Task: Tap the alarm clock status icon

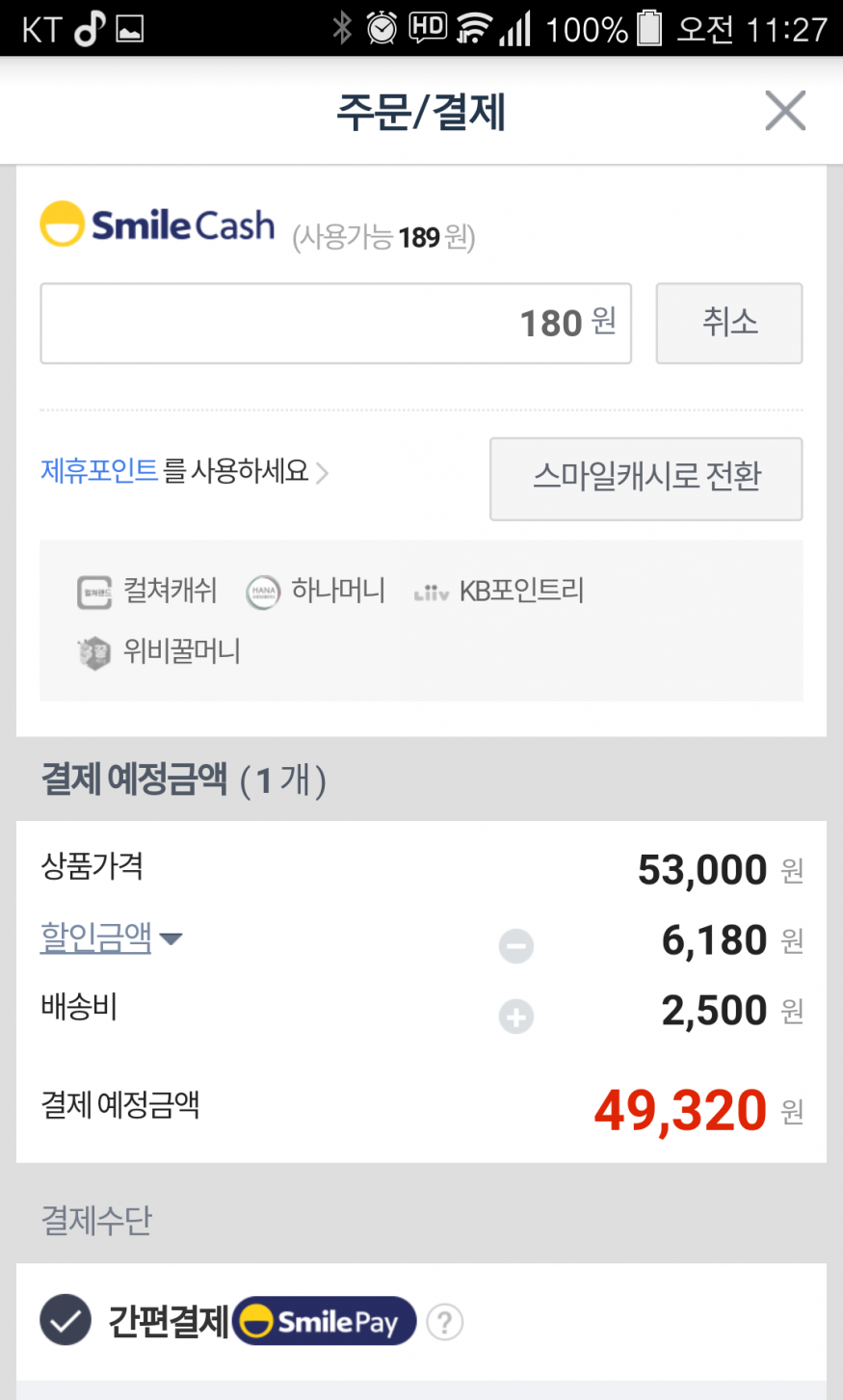Action: pyautogui.click(x=382, y=28)
